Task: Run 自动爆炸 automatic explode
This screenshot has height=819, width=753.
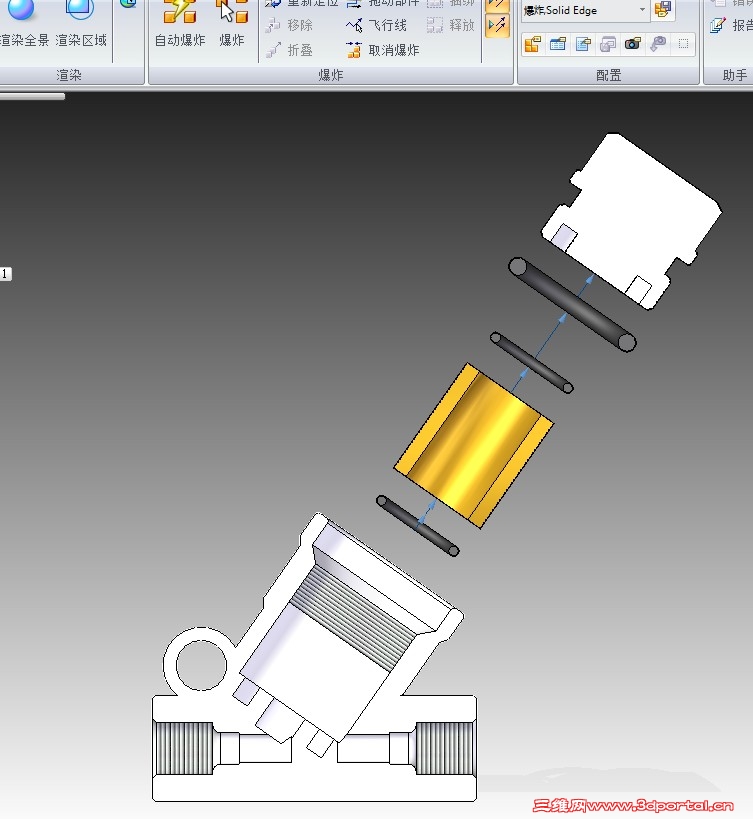Action: pos(180,24)
